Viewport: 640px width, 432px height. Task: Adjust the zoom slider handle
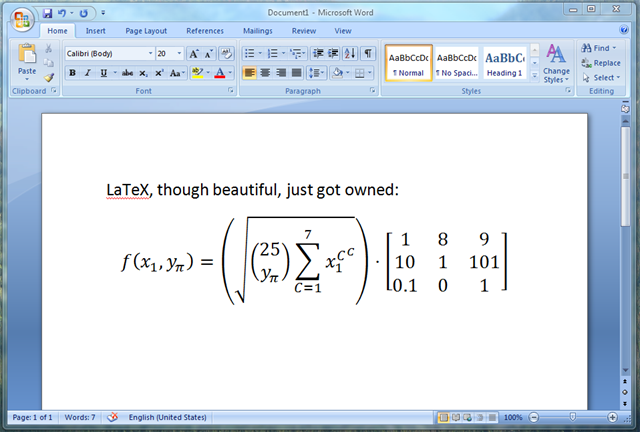tap(573, 417)
